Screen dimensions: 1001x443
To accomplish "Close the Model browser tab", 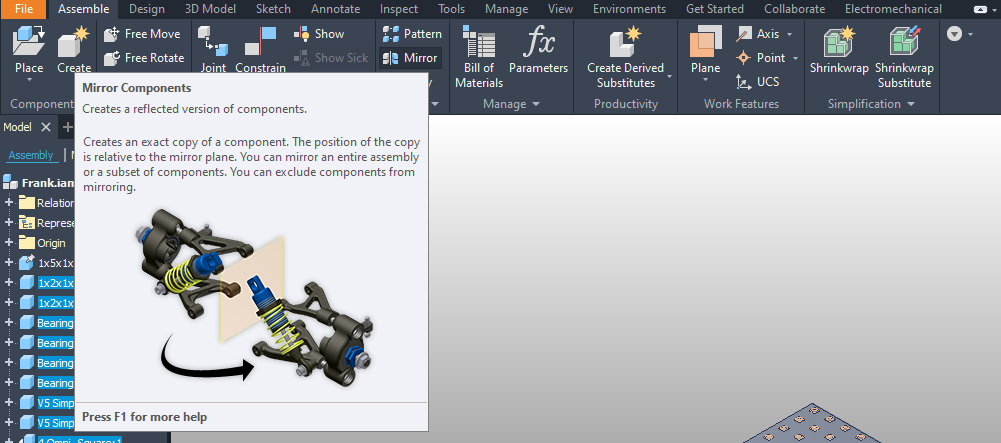I will click(45, 127).
